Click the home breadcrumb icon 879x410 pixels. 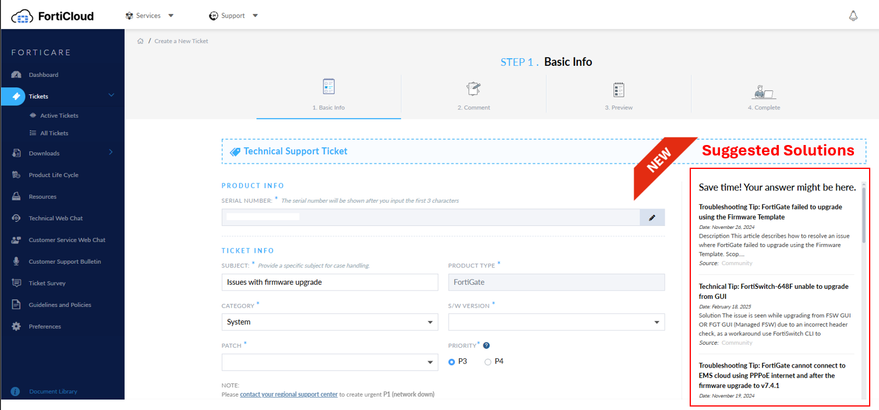pos(141,41)
